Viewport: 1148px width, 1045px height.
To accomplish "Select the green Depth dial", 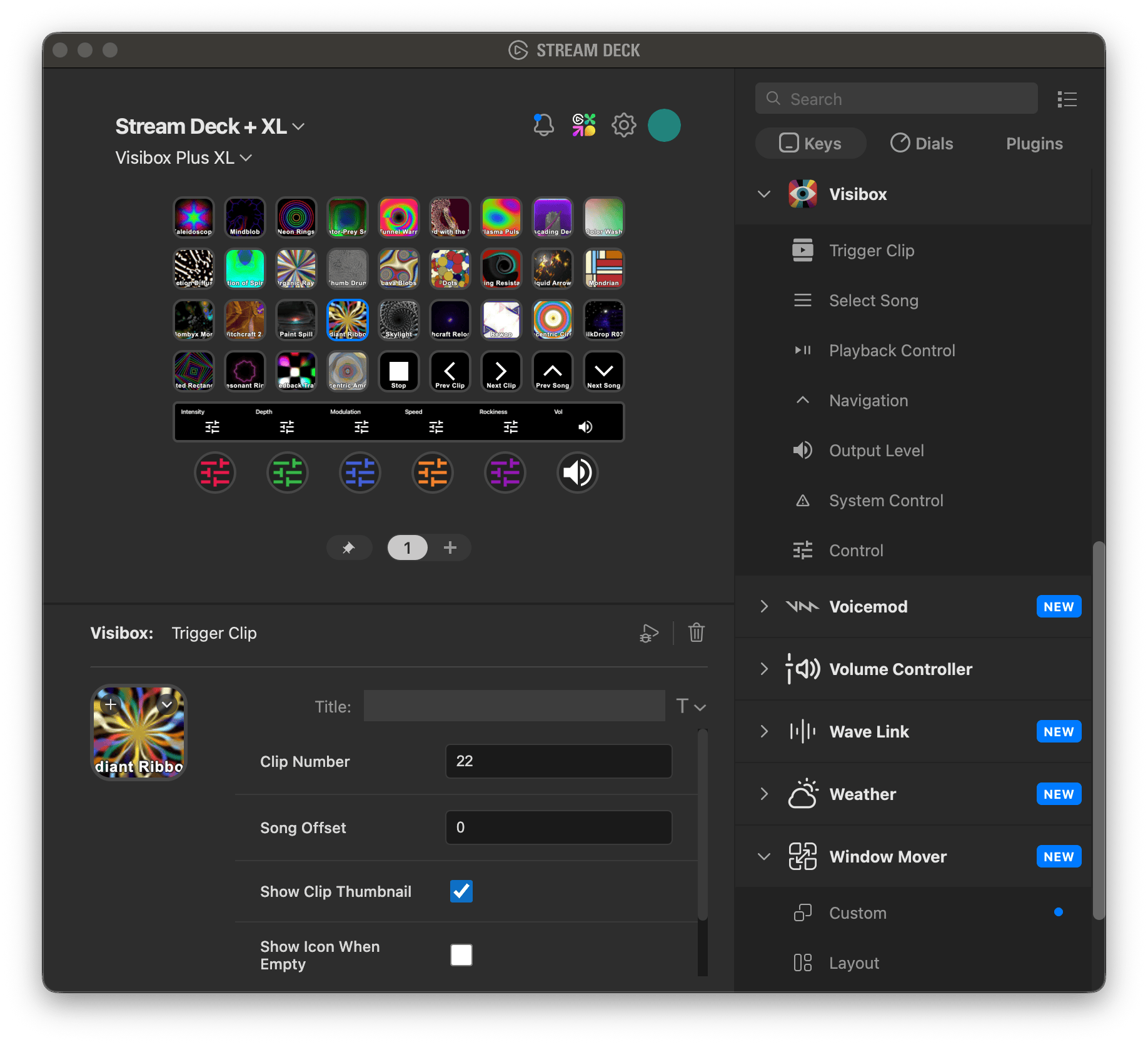I will (x=288, y=472).
